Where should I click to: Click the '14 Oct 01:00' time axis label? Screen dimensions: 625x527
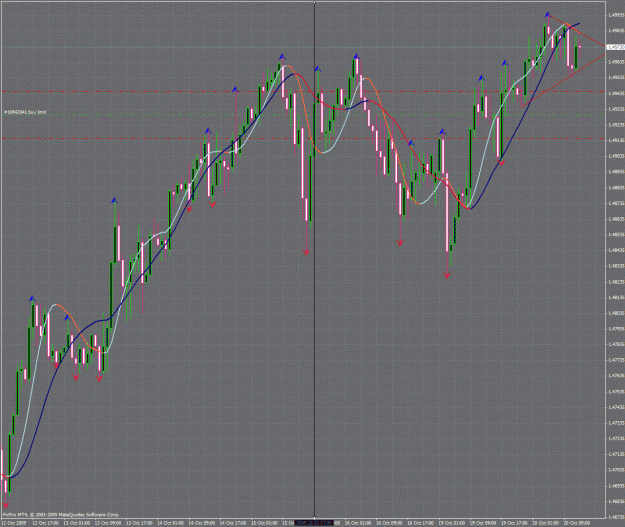[171, 523]
